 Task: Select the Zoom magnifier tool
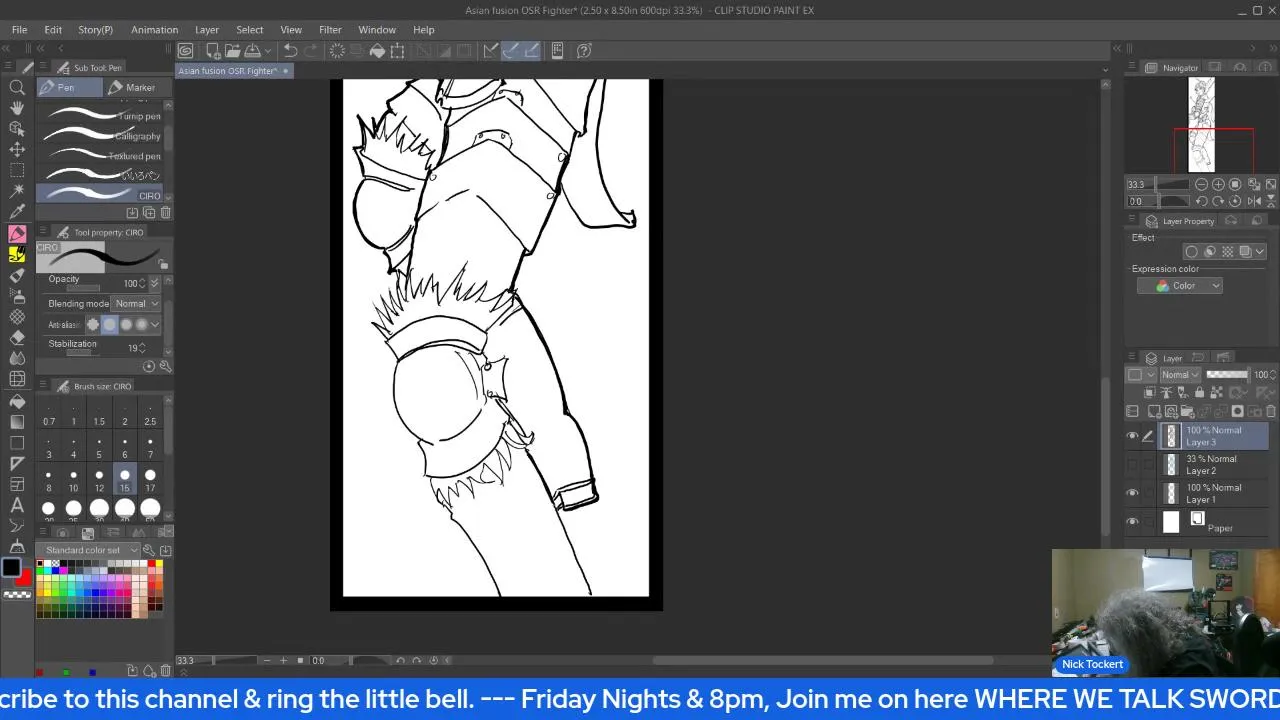pos(17,87)
